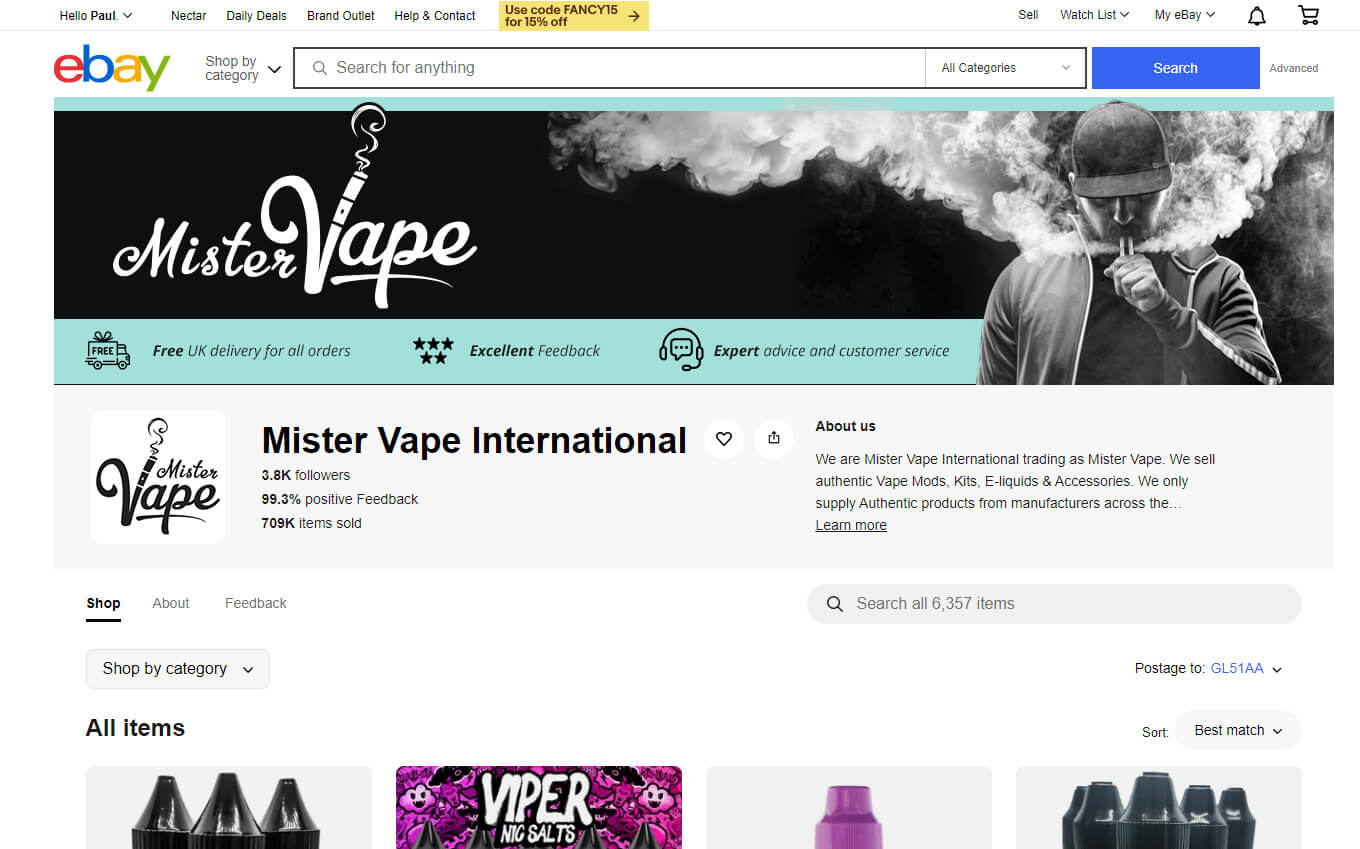Click the 99.3% positive Feedback text
The image size is (1360, 849).
pos(340,499)
